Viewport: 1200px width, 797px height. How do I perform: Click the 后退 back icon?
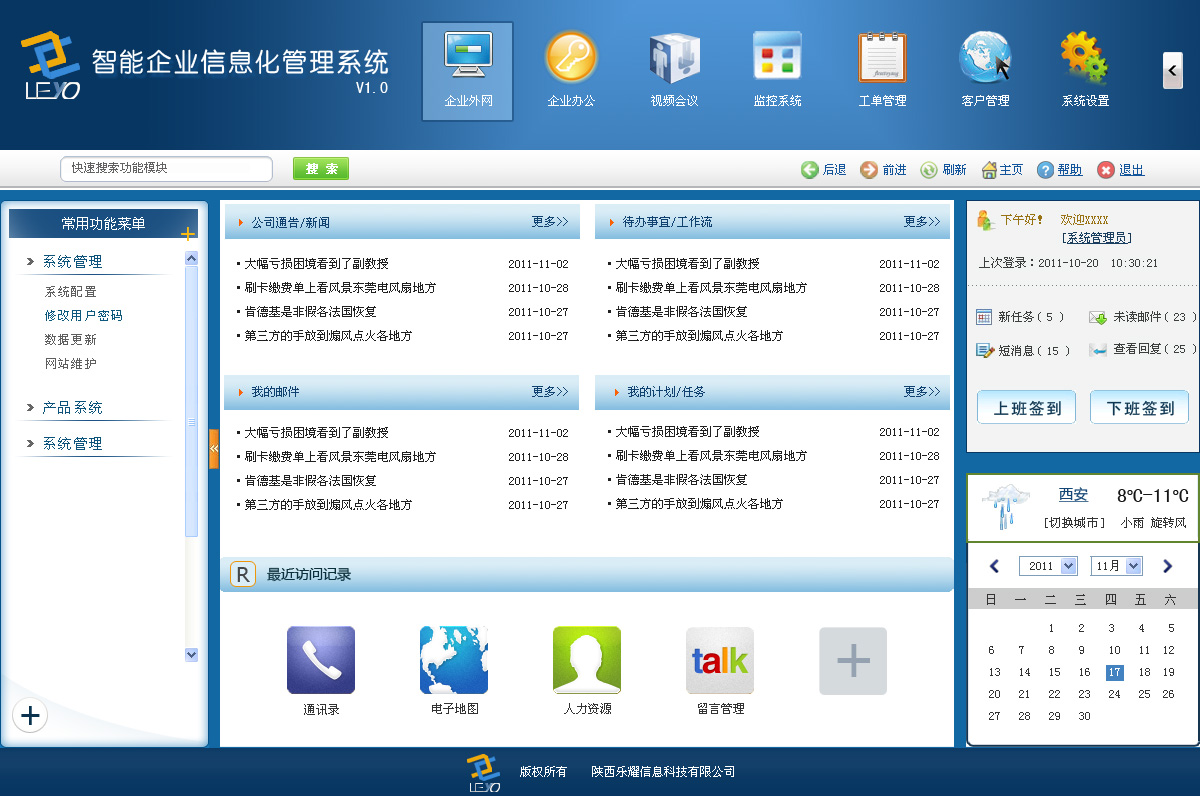[x=810, y=170]
